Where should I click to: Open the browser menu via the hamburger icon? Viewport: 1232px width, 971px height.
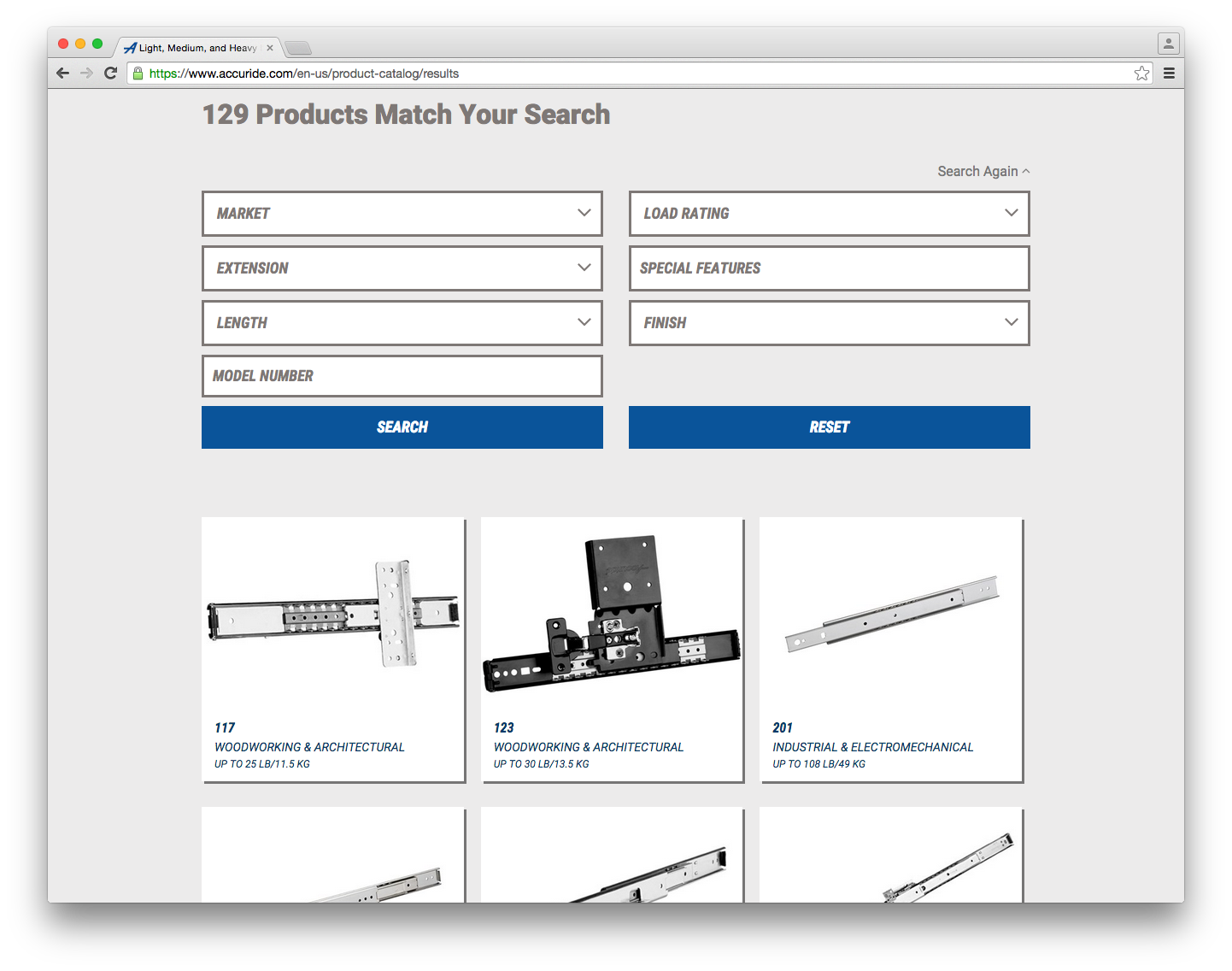(x=1169, y=73)
